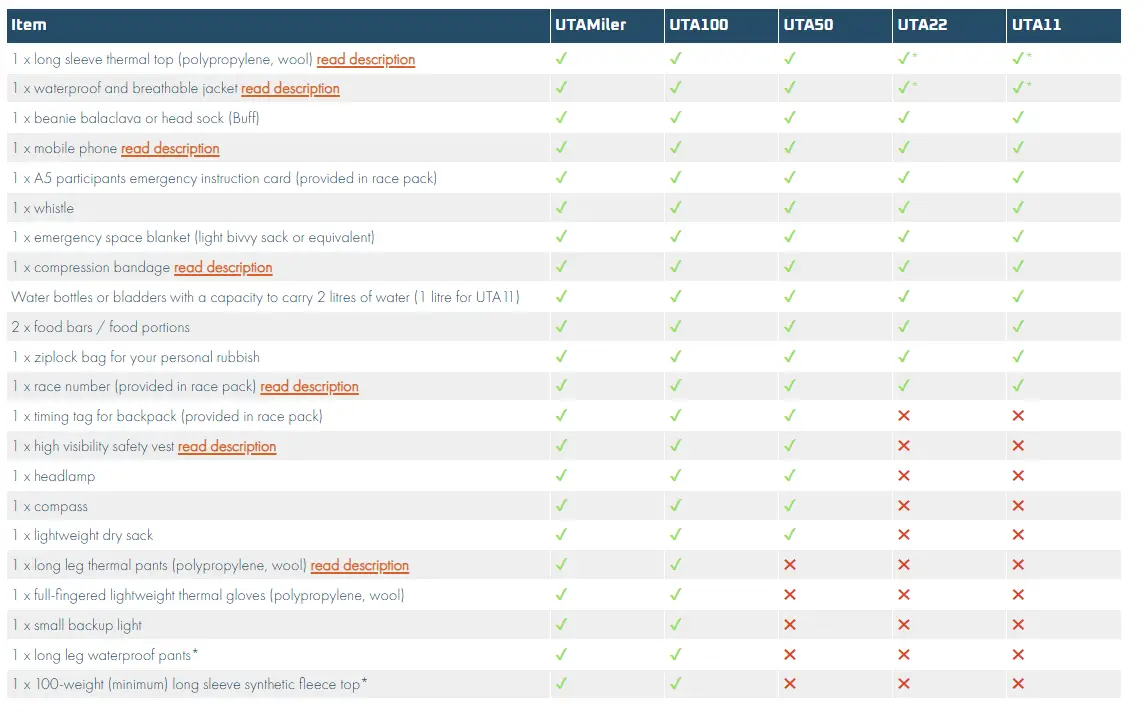The height and width of the screenshot is (712, 1143).
Task: Select the beanie balaclava or head sock text
Action: coord(136,118)
